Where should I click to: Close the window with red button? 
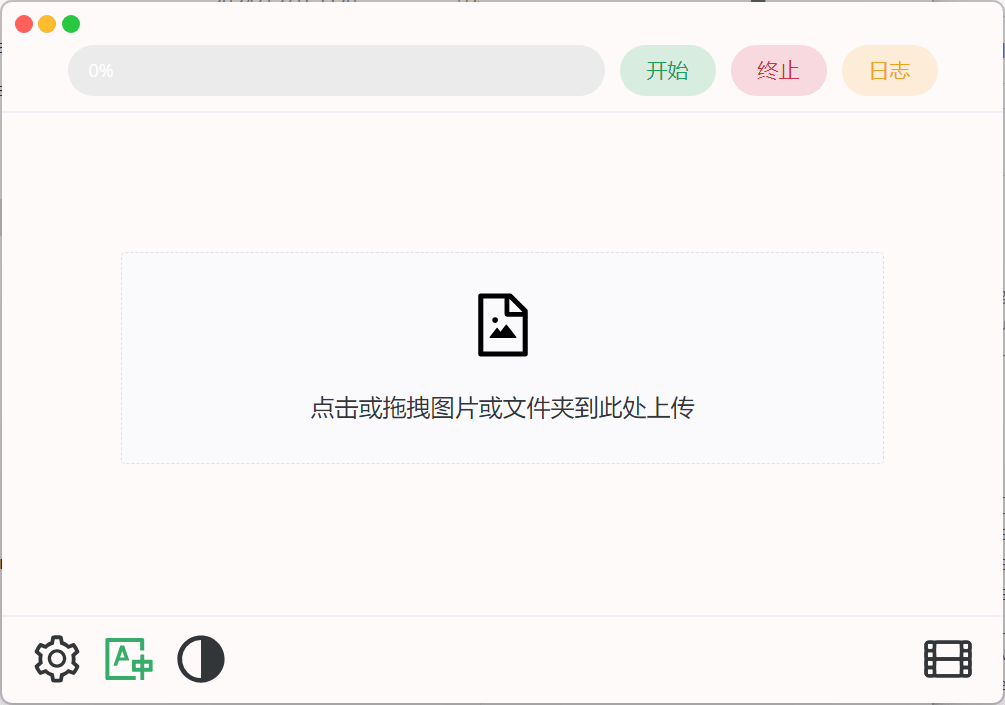pos(24,24)
